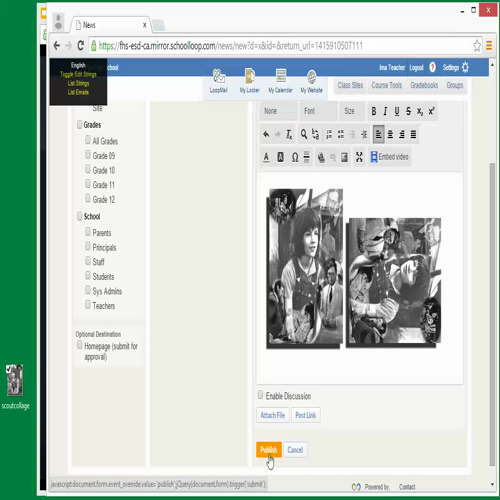Open My Calendar
The width and height of the screenshot is (500, 500).
tap(280, 82)
